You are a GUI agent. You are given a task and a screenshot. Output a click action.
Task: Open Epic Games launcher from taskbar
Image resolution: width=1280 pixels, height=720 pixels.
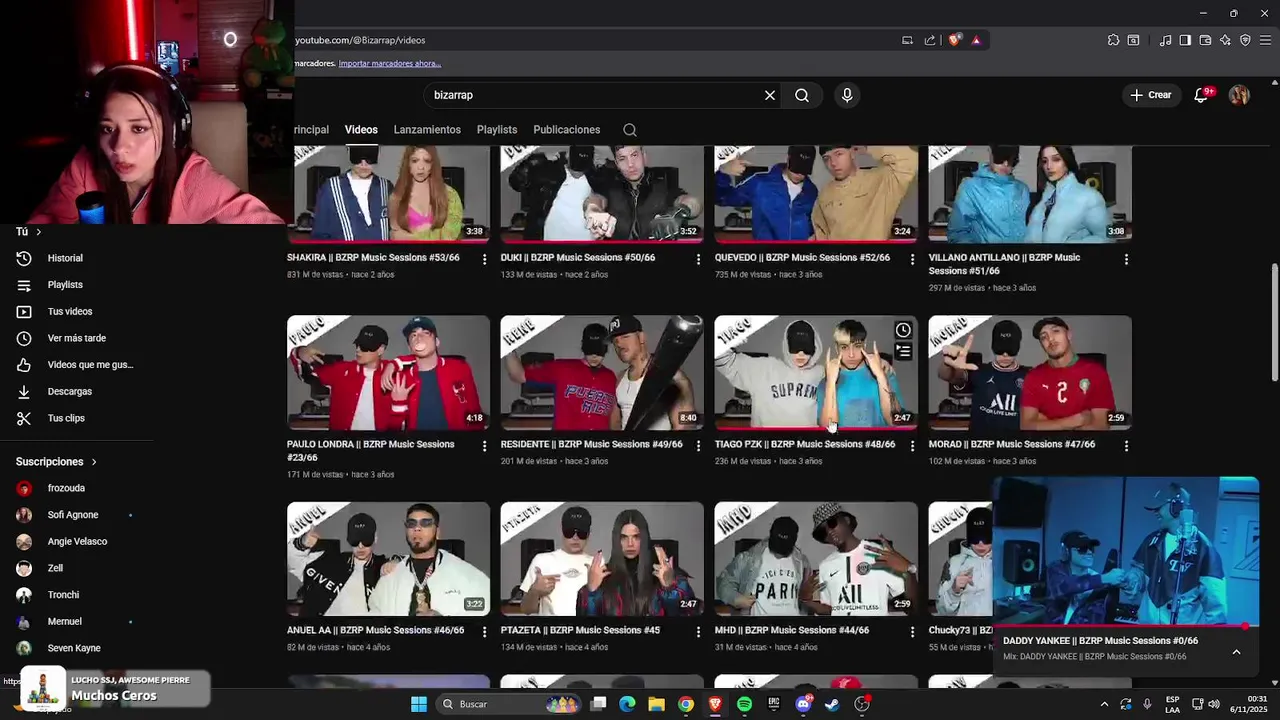click(774, 704)
